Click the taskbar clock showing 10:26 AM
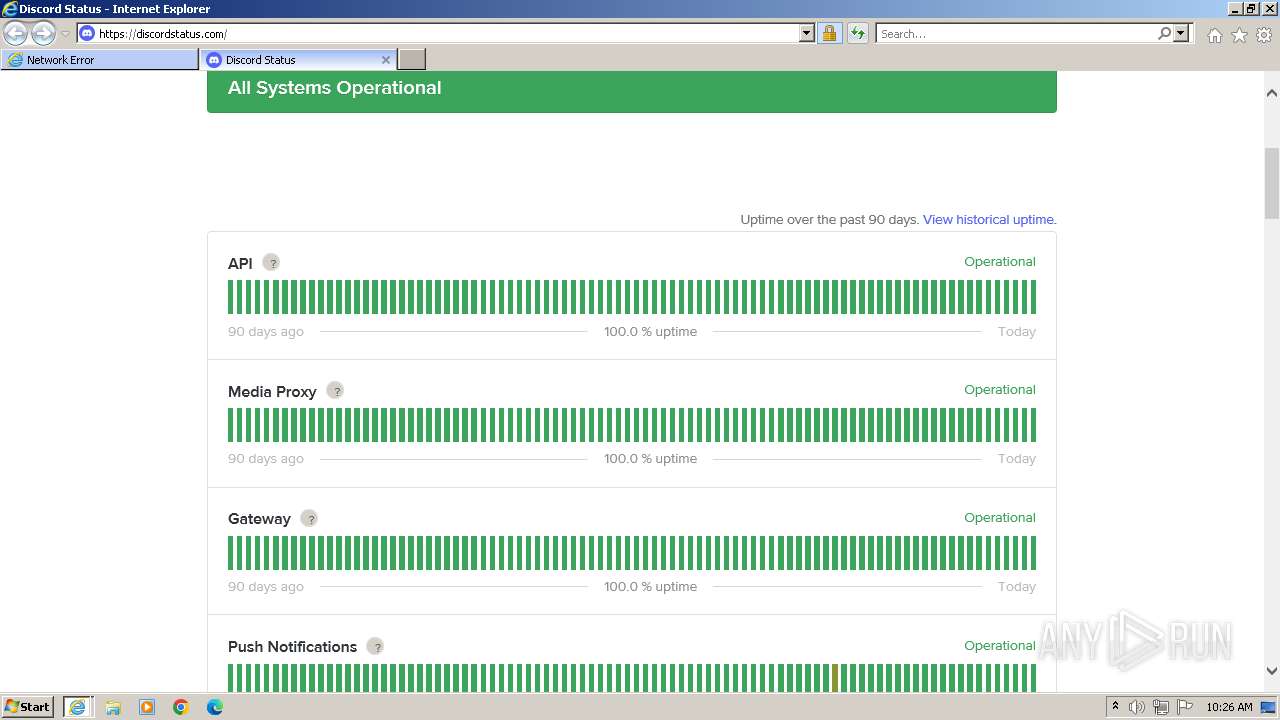Image resolution: width=1280 pixels, height=720 pixels. [x=1229, y=707]
